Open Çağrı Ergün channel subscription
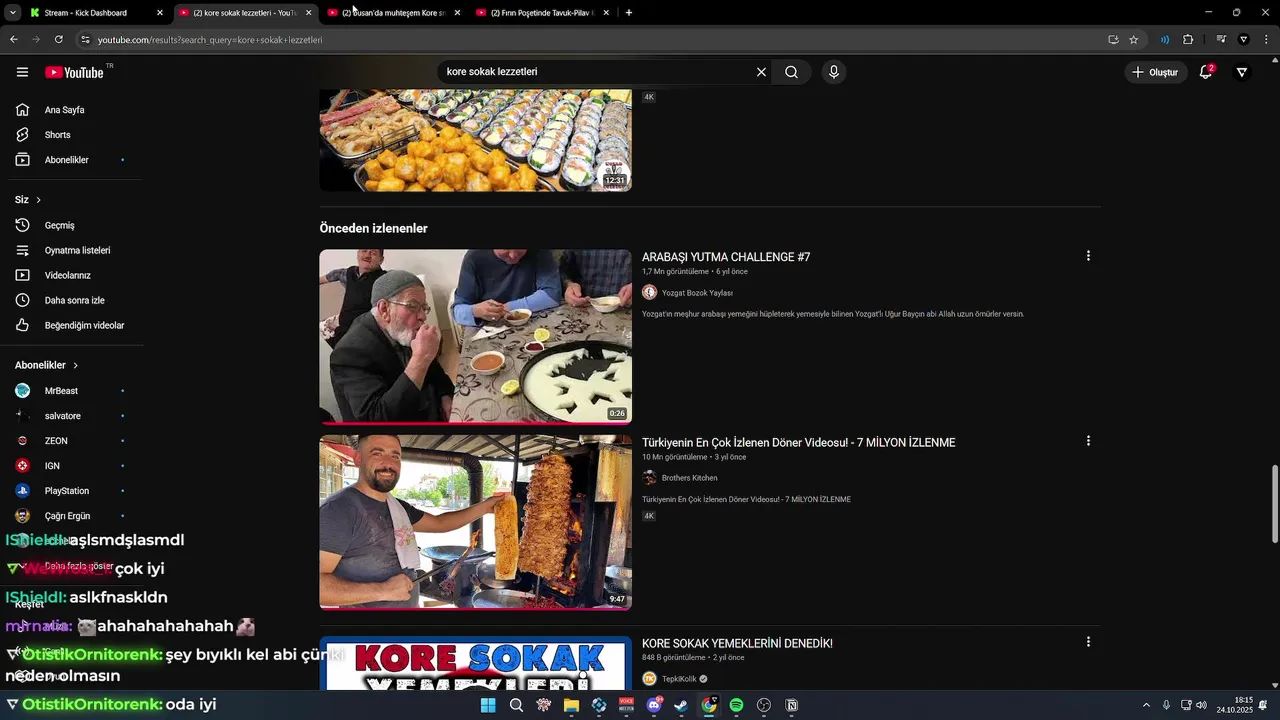The width and height of the screenshot is (1280, 720). pos(65,516)
